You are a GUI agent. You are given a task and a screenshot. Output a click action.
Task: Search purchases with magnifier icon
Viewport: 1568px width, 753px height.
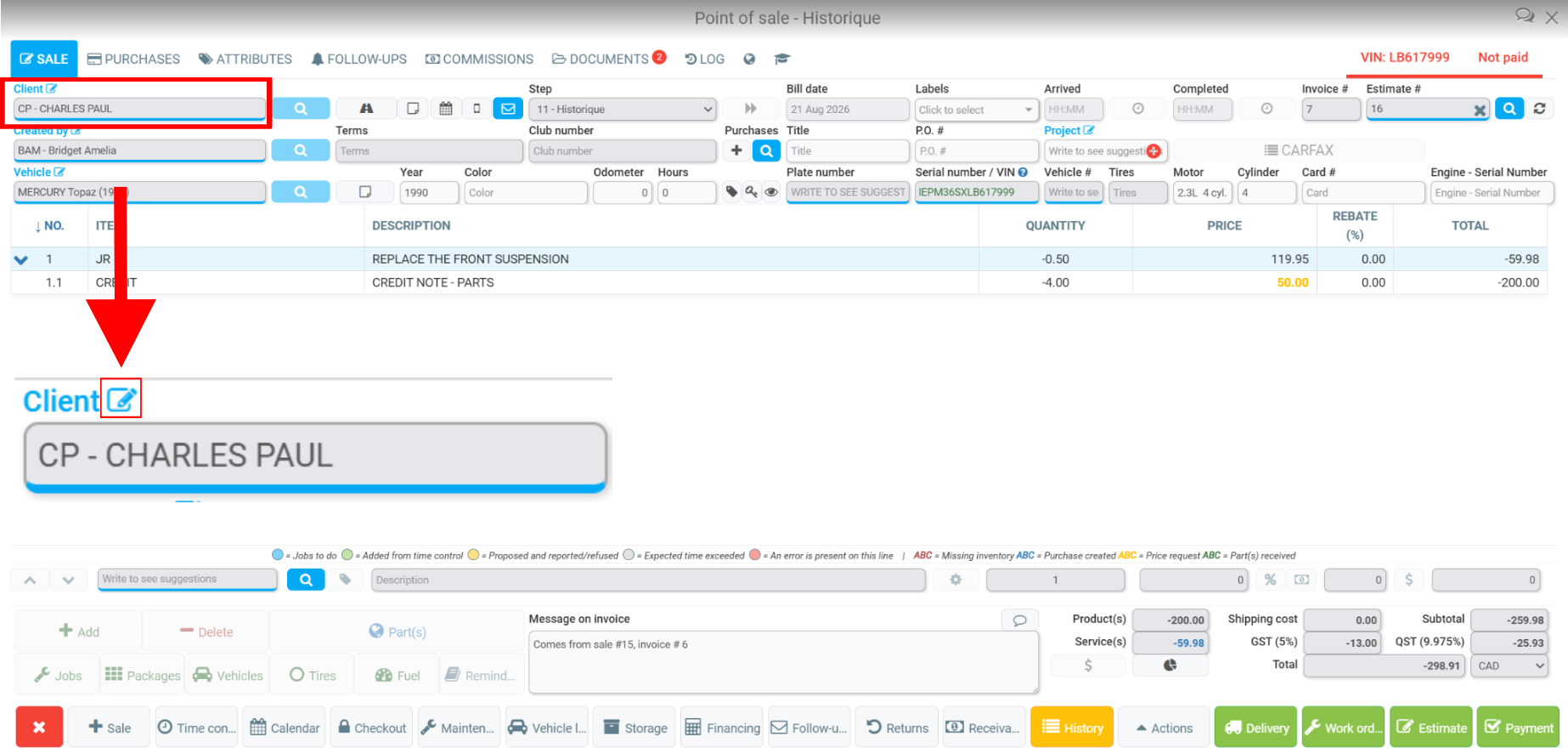pos(766,150)
